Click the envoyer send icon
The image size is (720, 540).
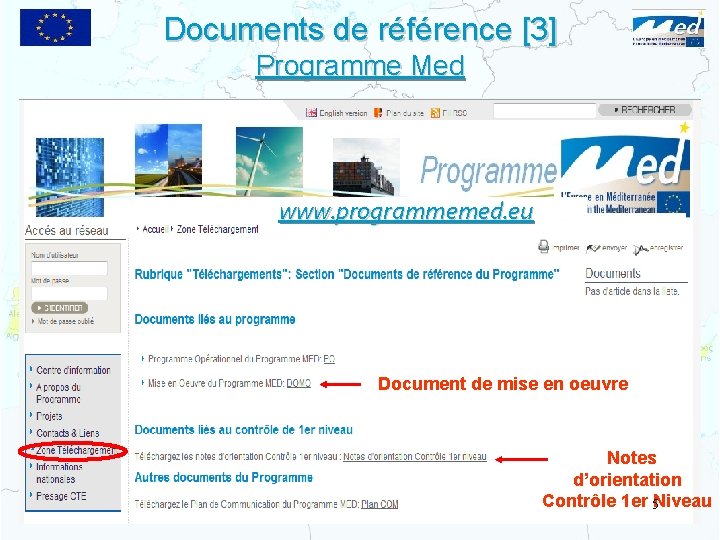(593, 248)
